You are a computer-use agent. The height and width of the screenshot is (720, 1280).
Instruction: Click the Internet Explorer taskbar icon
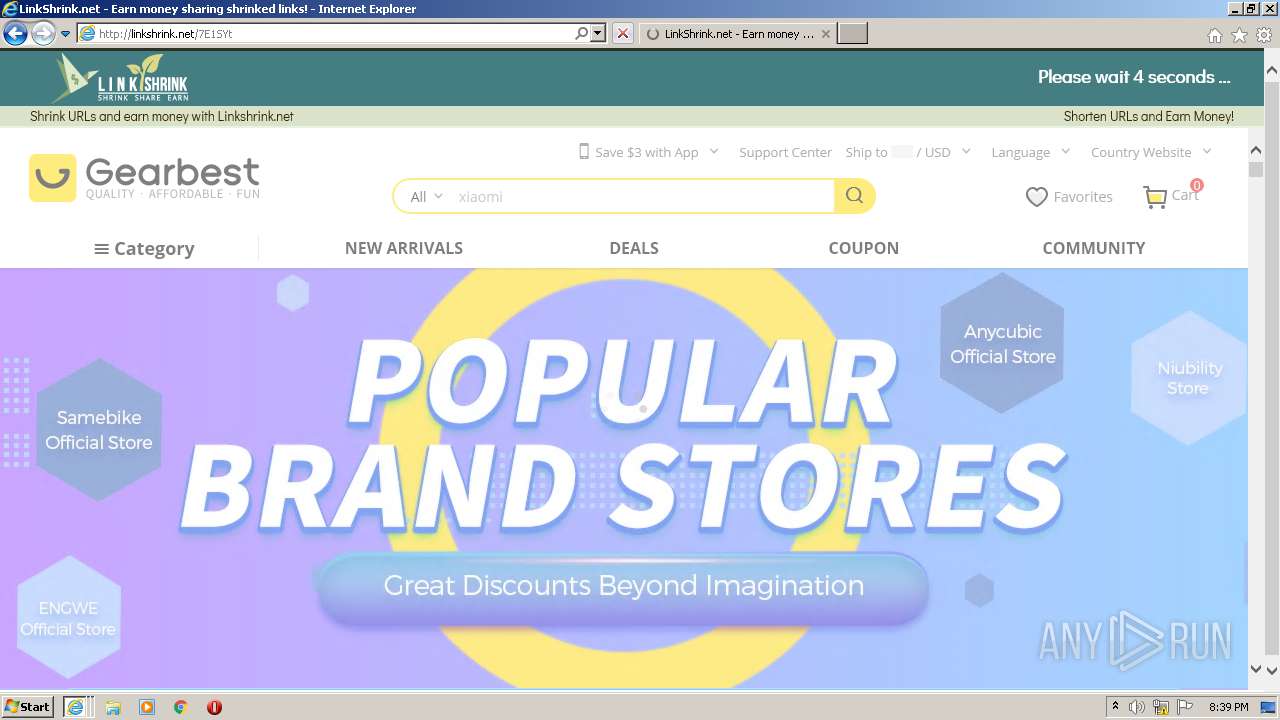tap(76, 707)
